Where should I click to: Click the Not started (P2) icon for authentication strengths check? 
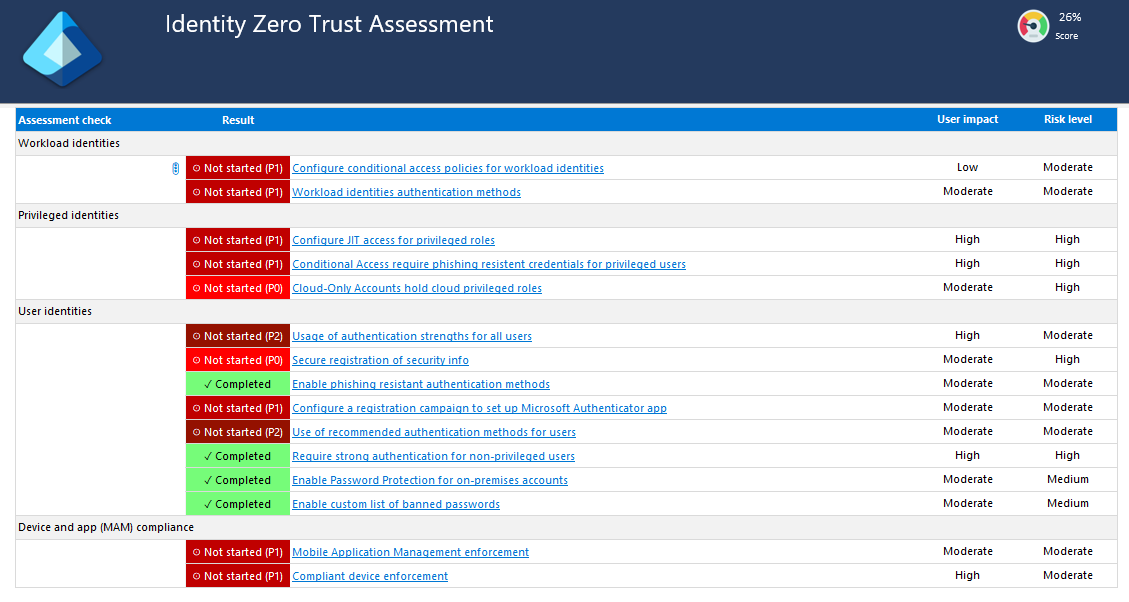click(x=196, y=335)
